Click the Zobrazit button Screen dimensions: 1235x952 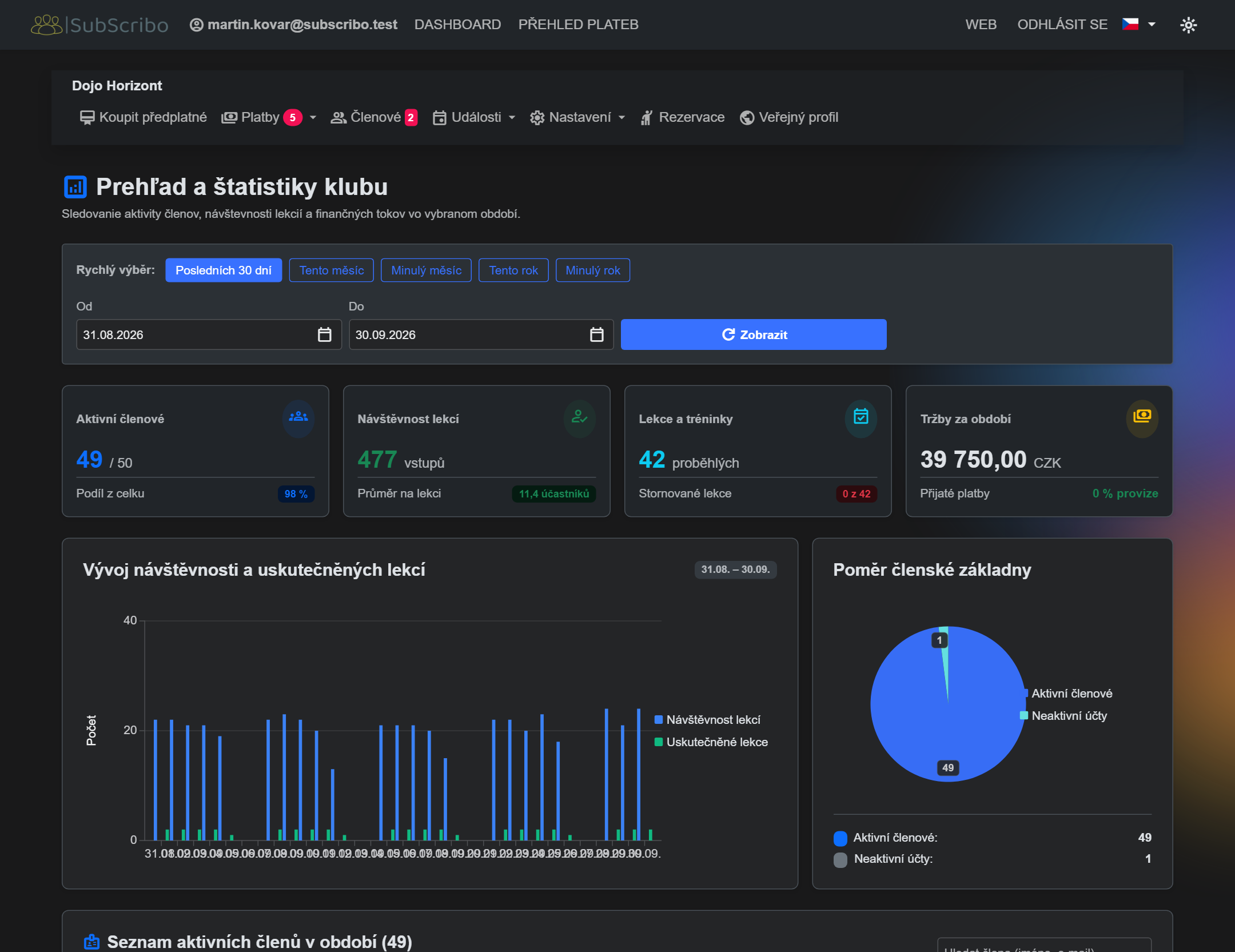point(754,334)
